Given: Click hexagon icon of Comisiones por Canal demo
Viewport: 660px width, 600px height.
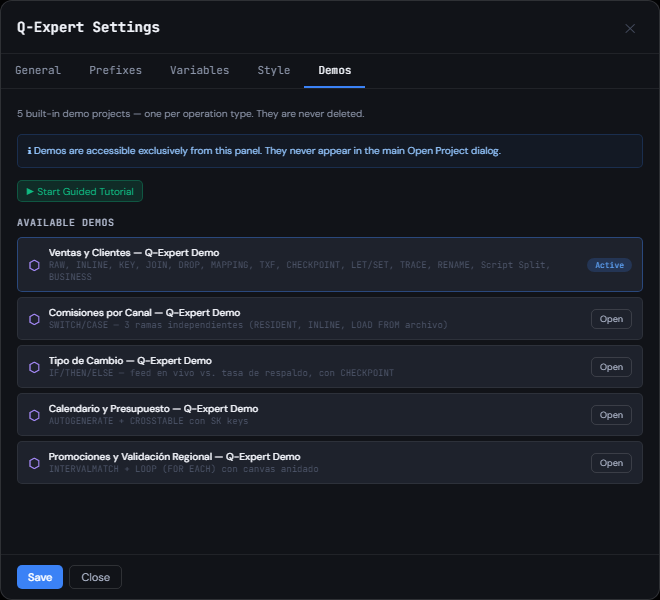Looking at the screenshot, I should point(35,319).
